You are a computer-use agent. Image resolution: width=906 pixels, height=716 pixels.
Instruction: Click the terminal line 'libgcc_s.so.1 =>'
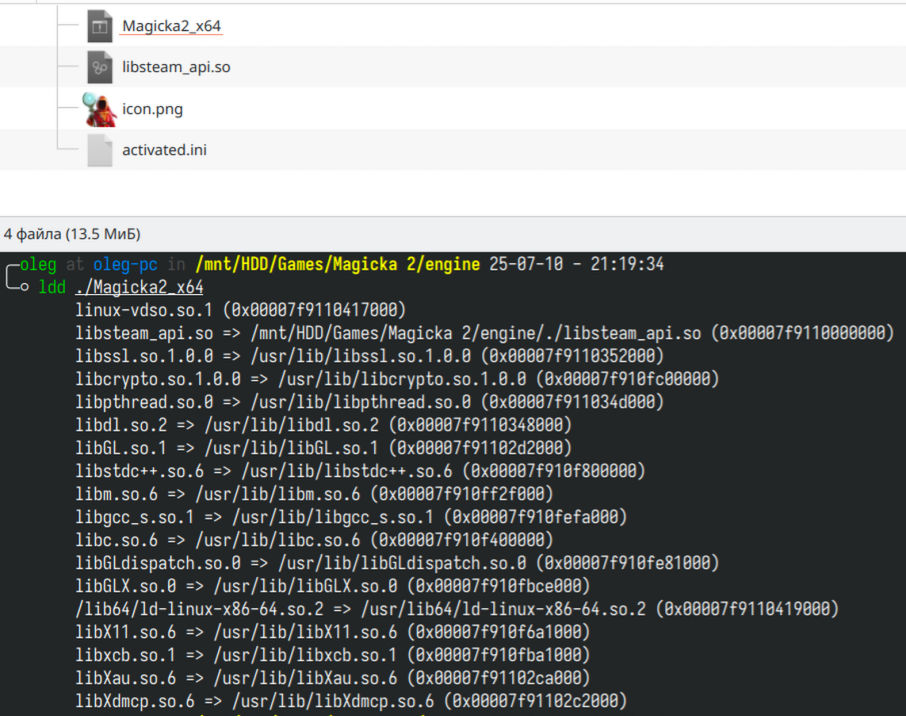[351, 517]
